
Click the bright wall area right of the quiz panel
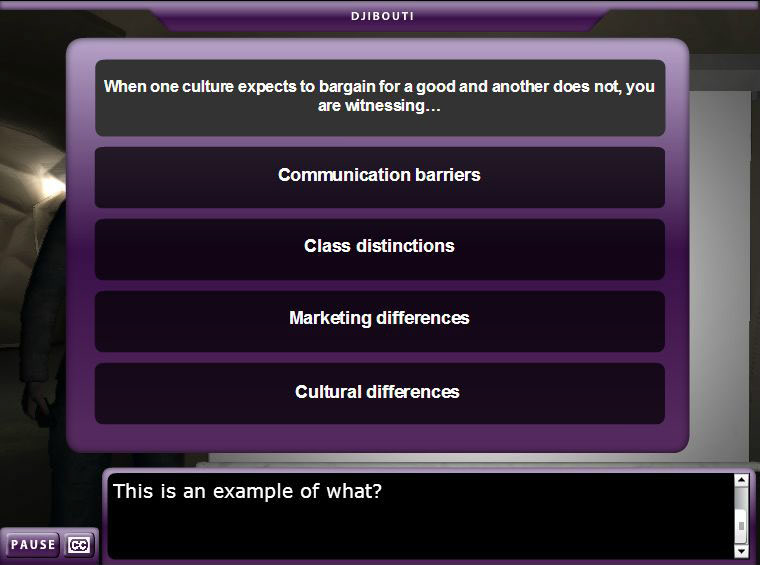click(x=720, y=271)
